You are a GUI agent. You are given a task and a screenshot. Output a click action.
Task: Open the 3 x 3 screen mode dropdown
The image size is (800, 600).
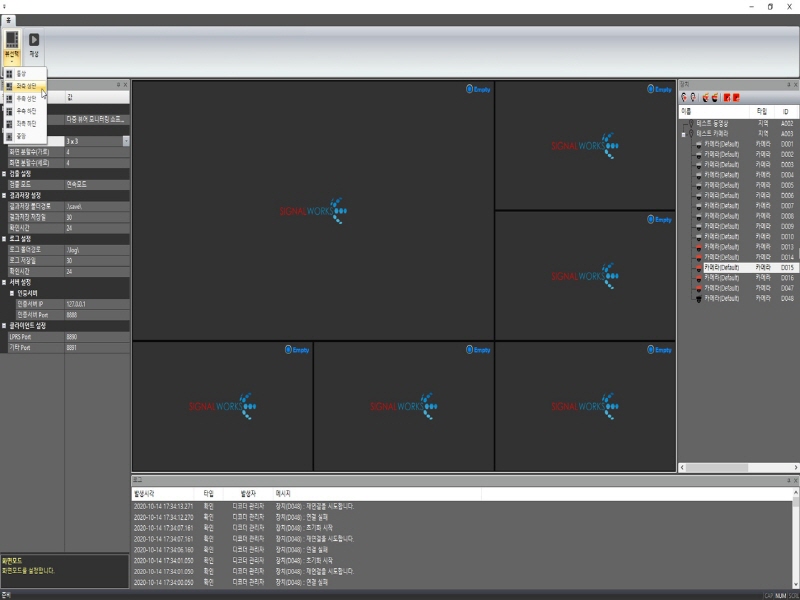(x=126, y=141)
